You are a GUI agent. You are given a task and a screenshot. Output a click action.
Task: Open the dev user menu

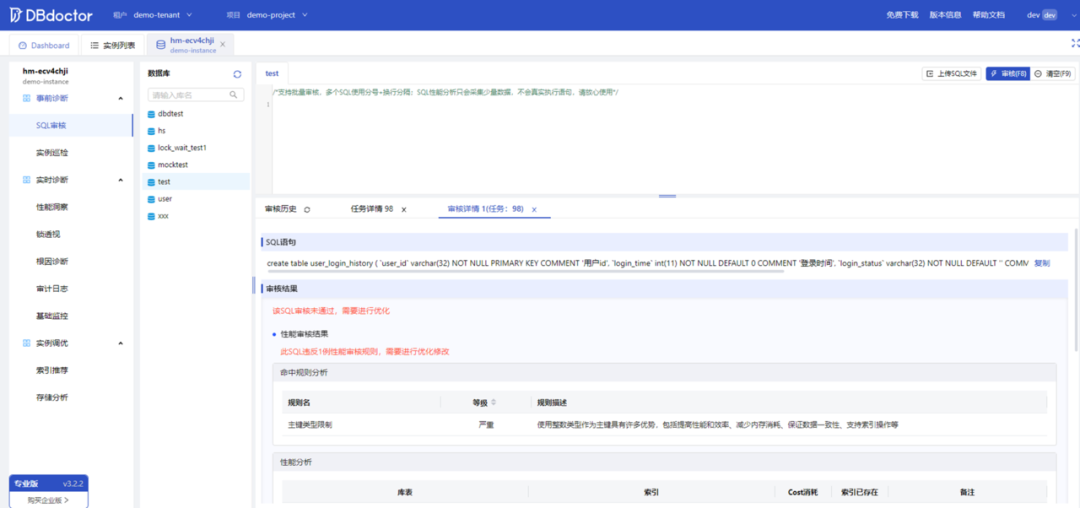tap(1042, 14)
